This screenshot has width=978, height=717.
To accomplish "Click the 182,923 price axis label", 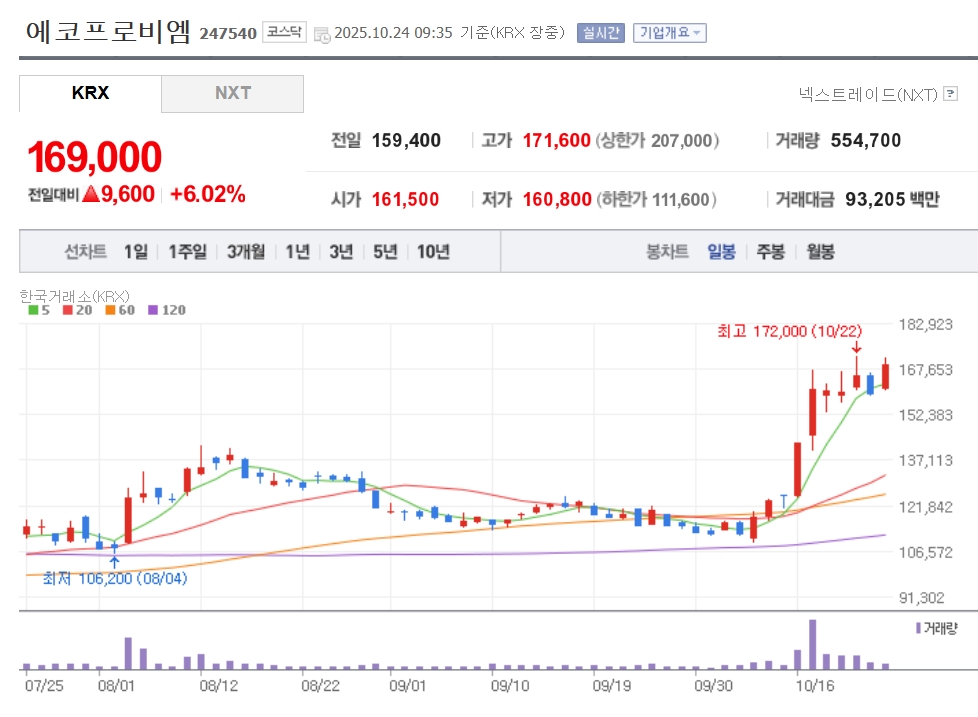I will pyautogui.click(x=926, y=324).
